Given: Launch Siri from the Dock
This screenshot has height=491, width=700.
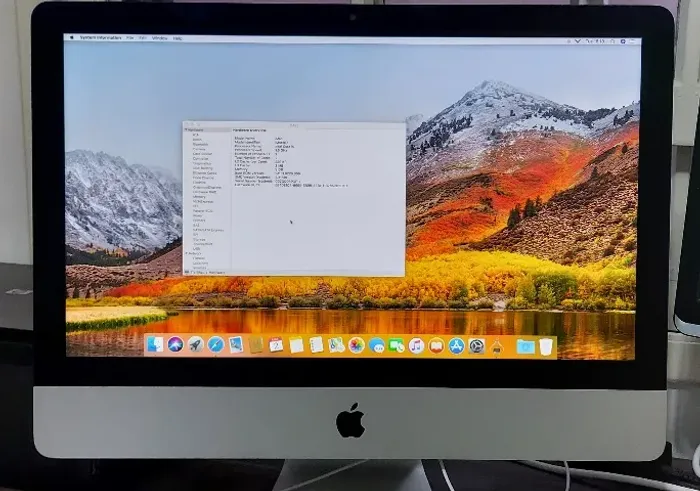Looking at the screenshot, I should 175,344.
